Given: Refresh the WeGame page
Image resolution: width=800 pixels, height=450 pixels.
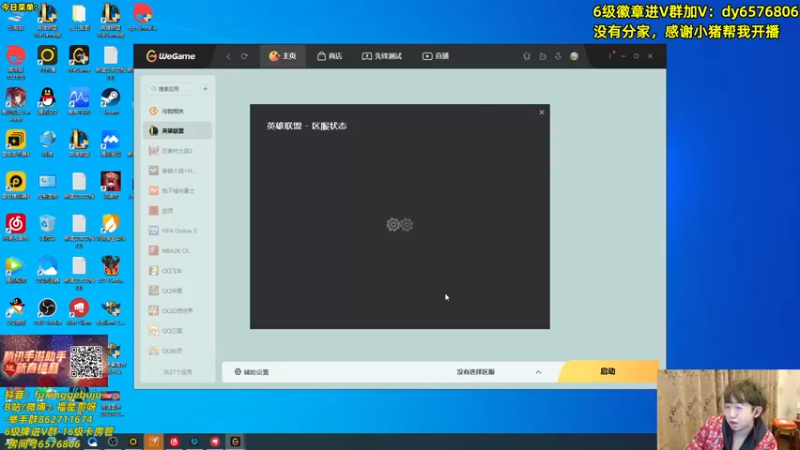Looking at the screenshot, I should 244,56.
